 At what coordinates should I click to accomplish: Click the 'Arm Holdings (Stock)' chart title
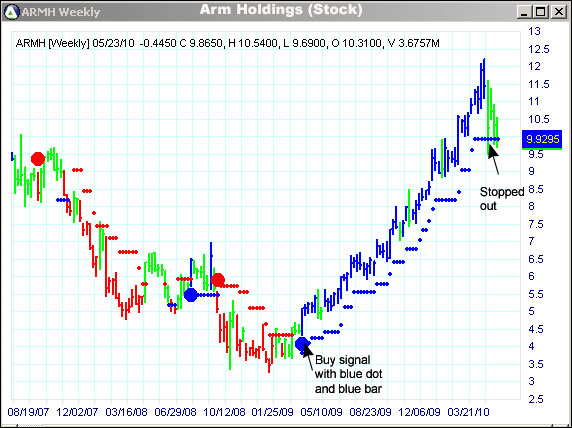pyautogui.click(x=281, y=10)
